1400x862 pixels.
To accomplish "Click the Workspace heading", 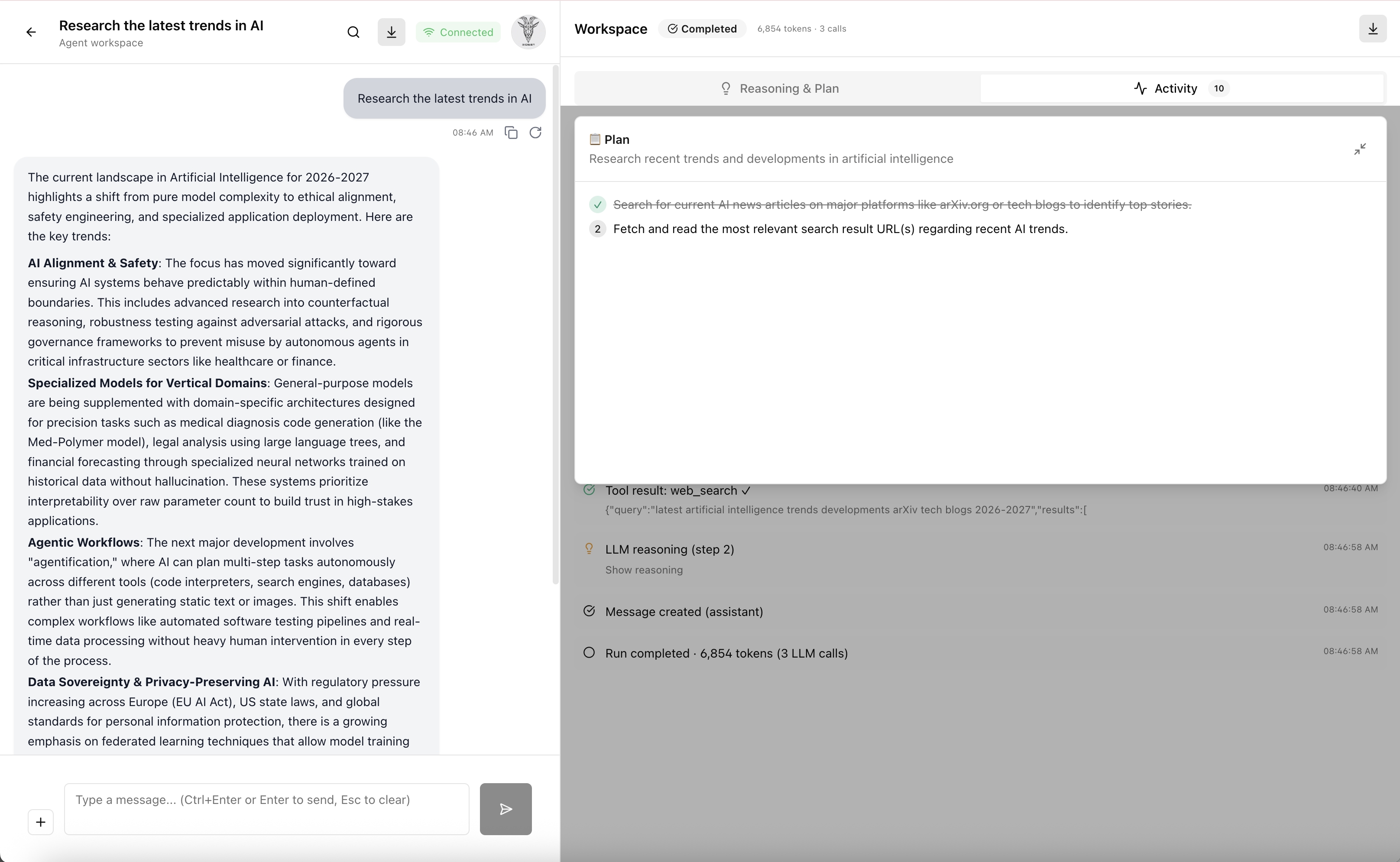I will click(x=610, y=29).
